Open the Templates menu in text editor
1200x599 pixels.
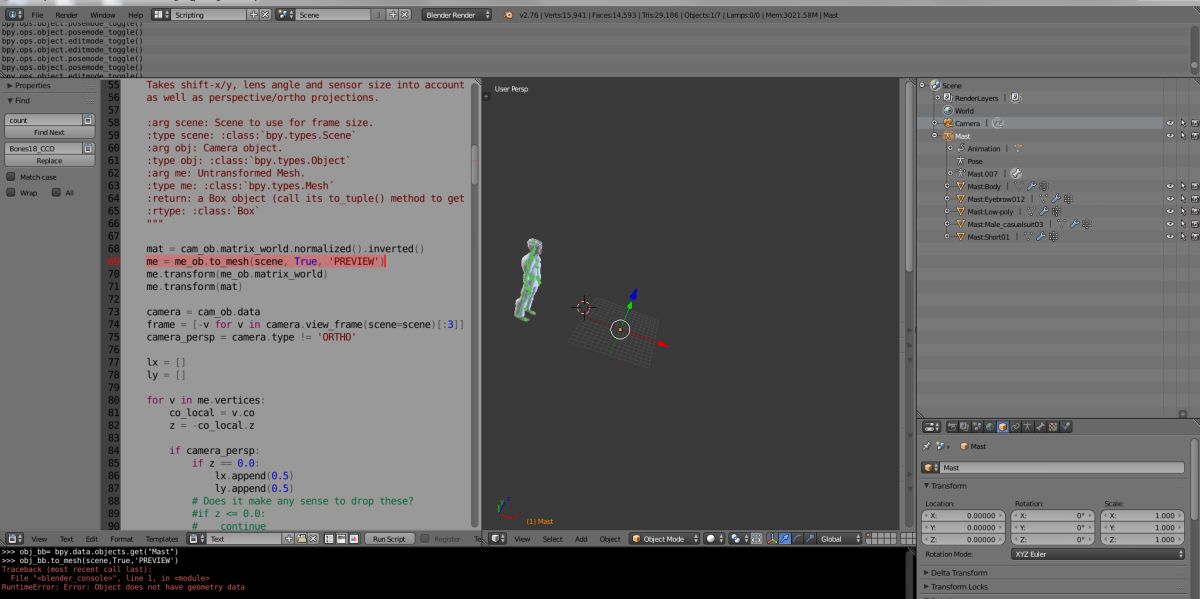point(162,538)
